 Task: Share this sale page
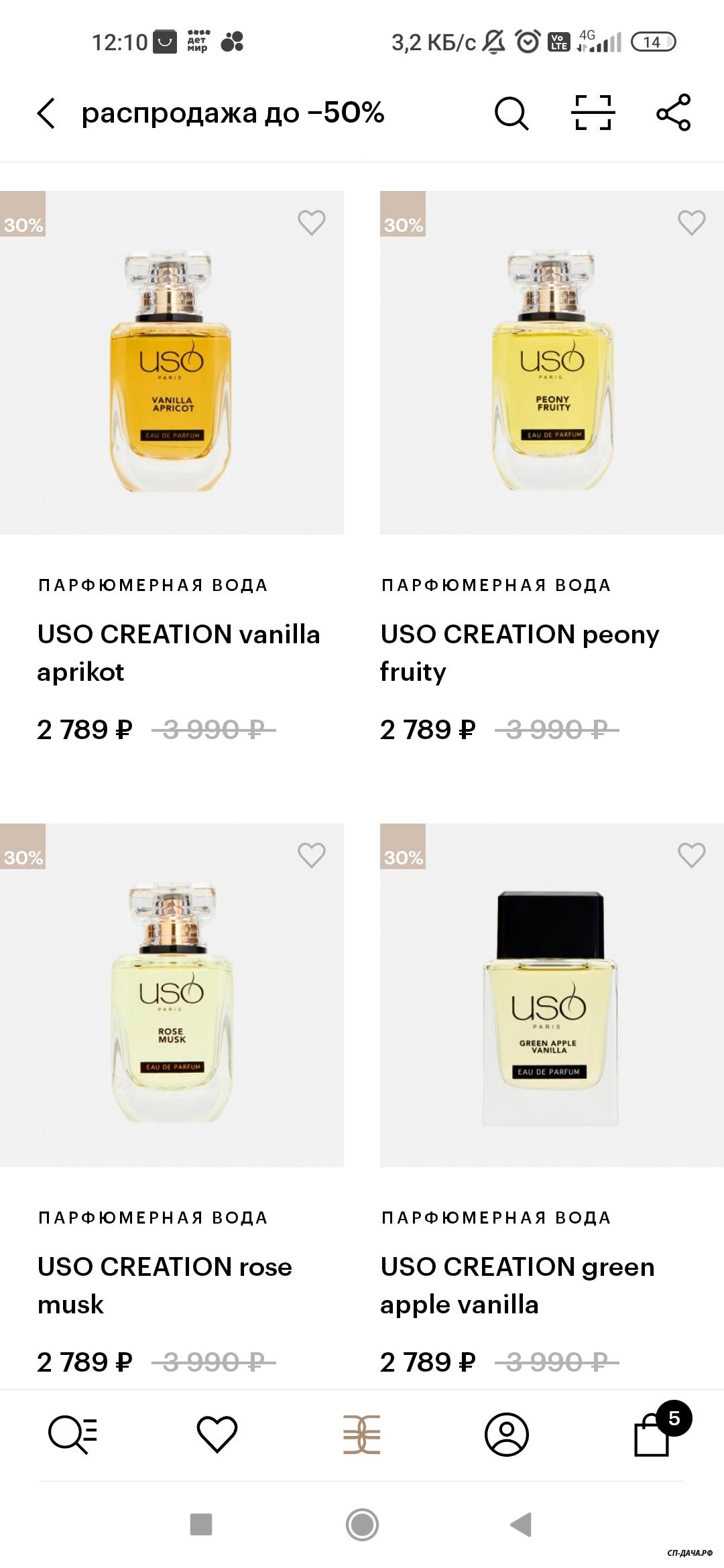coord(673,113)
